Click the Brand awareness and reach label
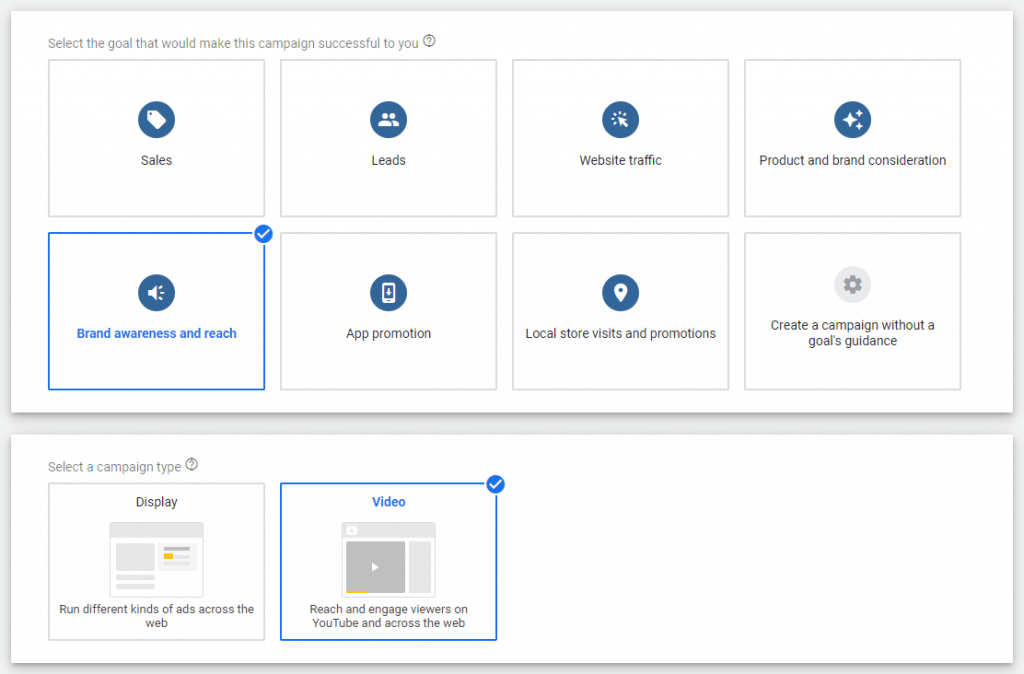 tap(156, 334)
